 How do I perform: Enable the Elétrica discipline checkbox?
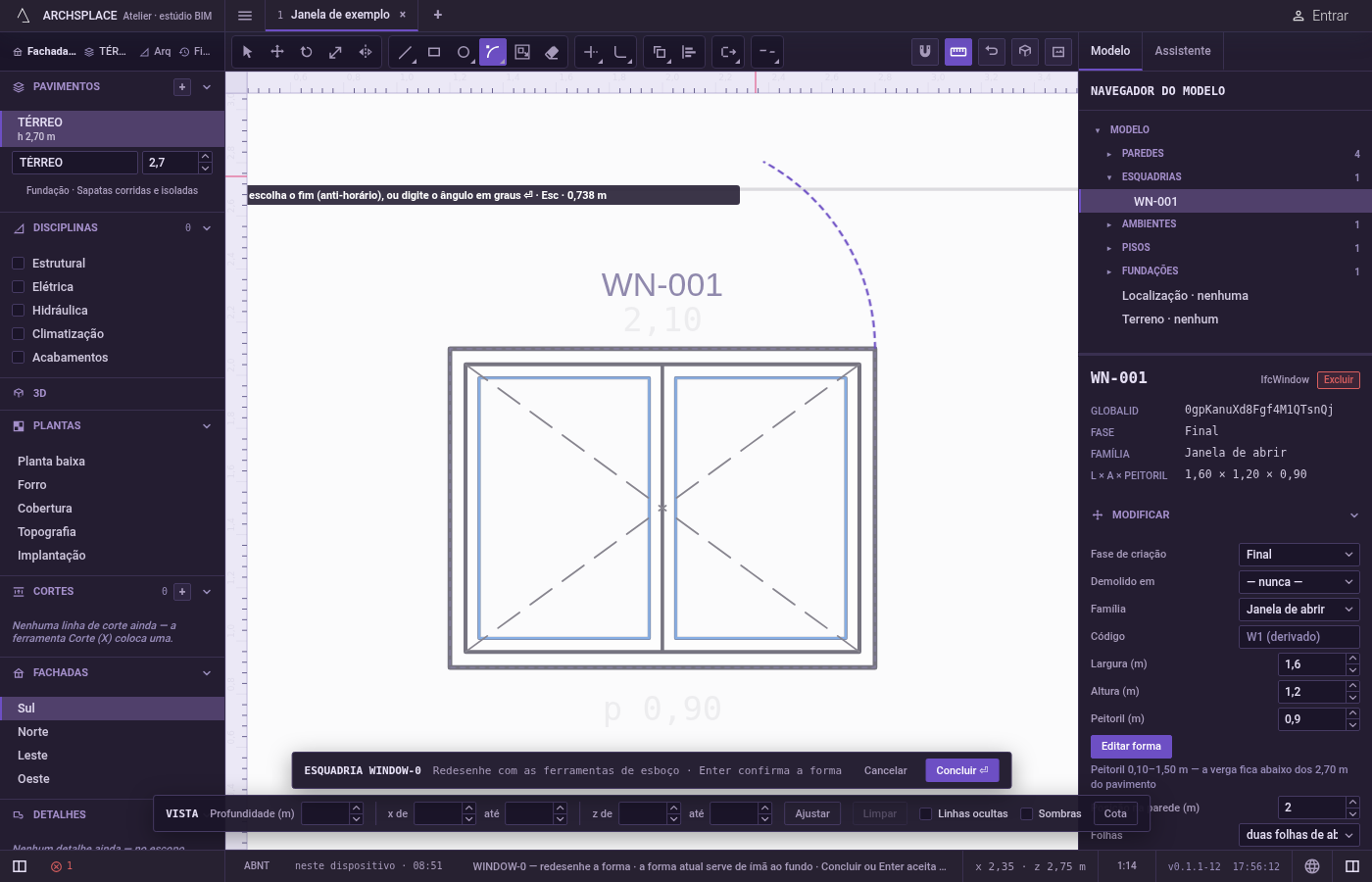pyautogui.click(x=18, y=287)
